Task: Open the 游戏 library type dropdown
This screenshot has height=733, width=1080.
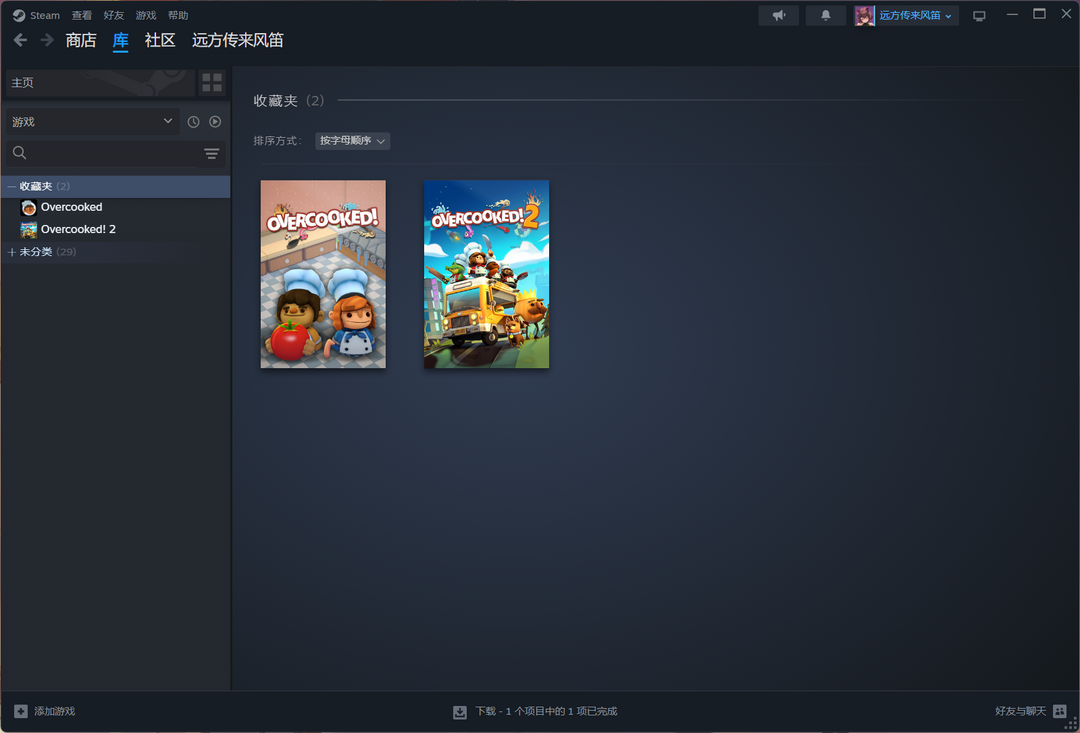Action: coord(92,122)
